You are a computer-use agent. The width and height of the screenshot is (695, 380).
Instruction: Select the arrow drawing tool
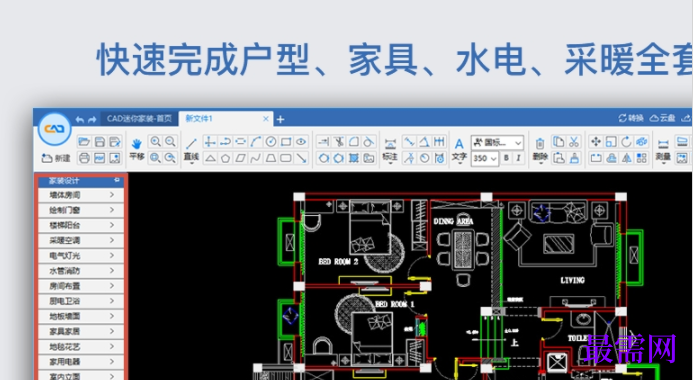(x=301, y=158)
